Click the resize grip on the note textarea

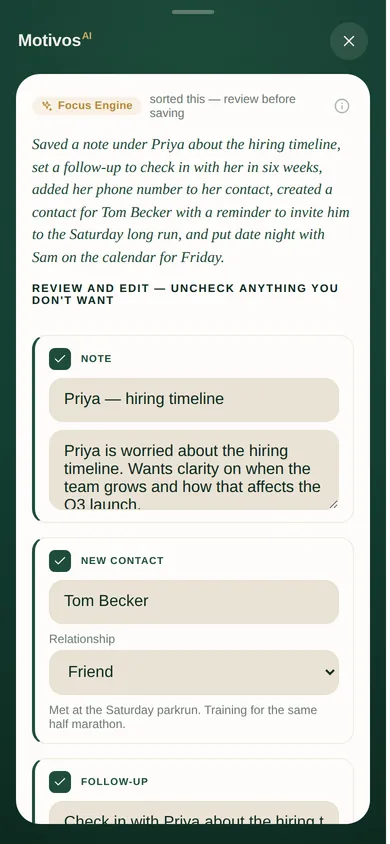point(333,504)
